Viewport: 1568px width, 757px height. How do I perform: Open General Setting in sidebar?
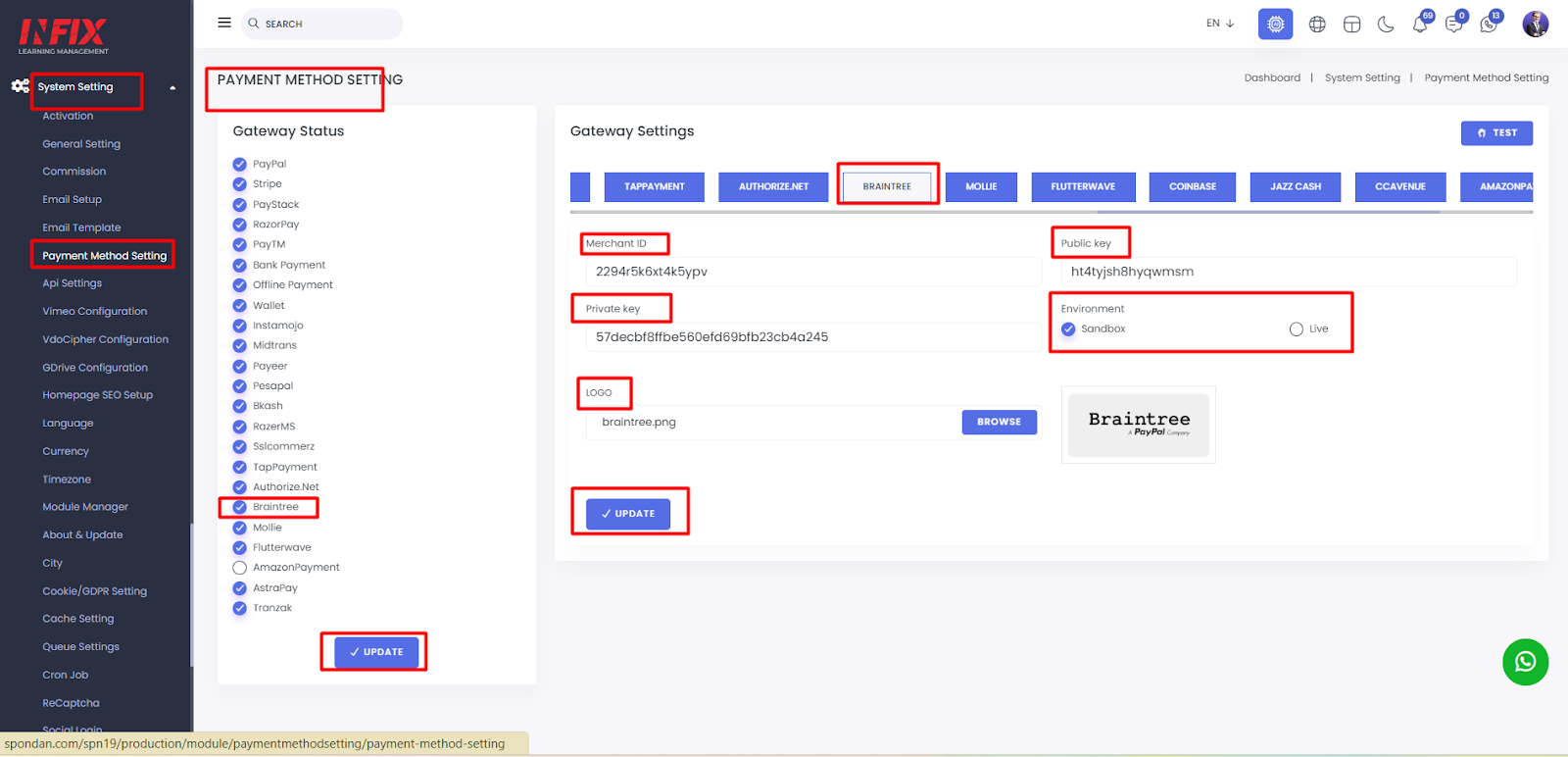coord(81,144)
